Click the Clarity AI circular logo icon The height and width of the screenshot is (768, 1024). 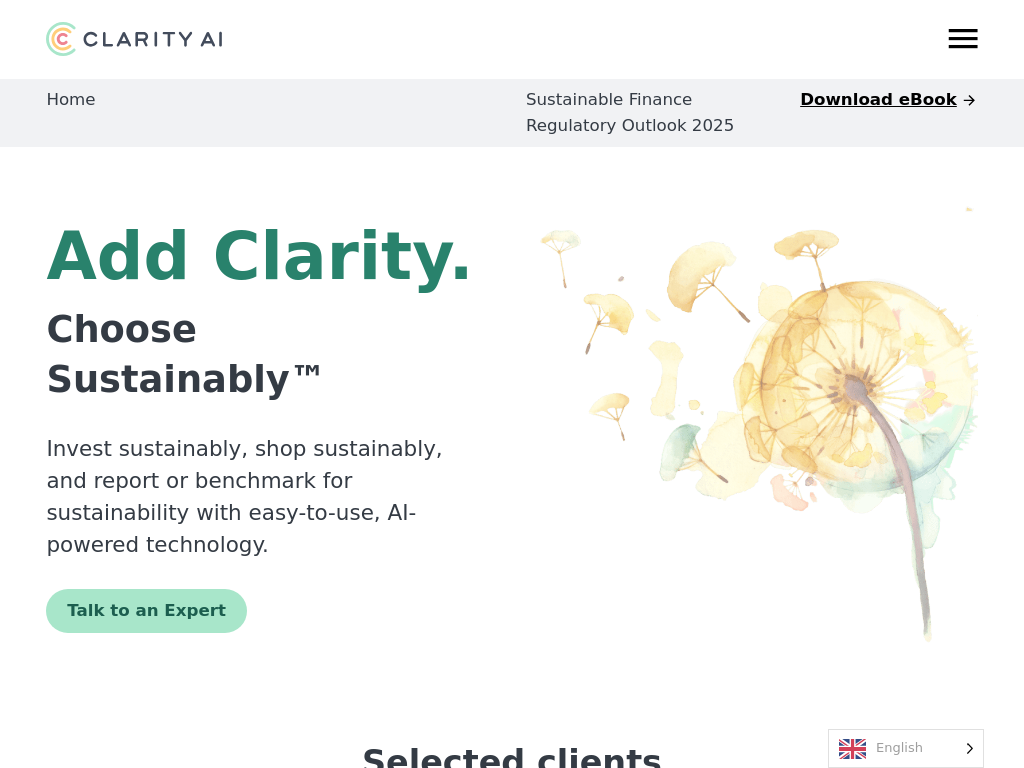tap(61, 39)
